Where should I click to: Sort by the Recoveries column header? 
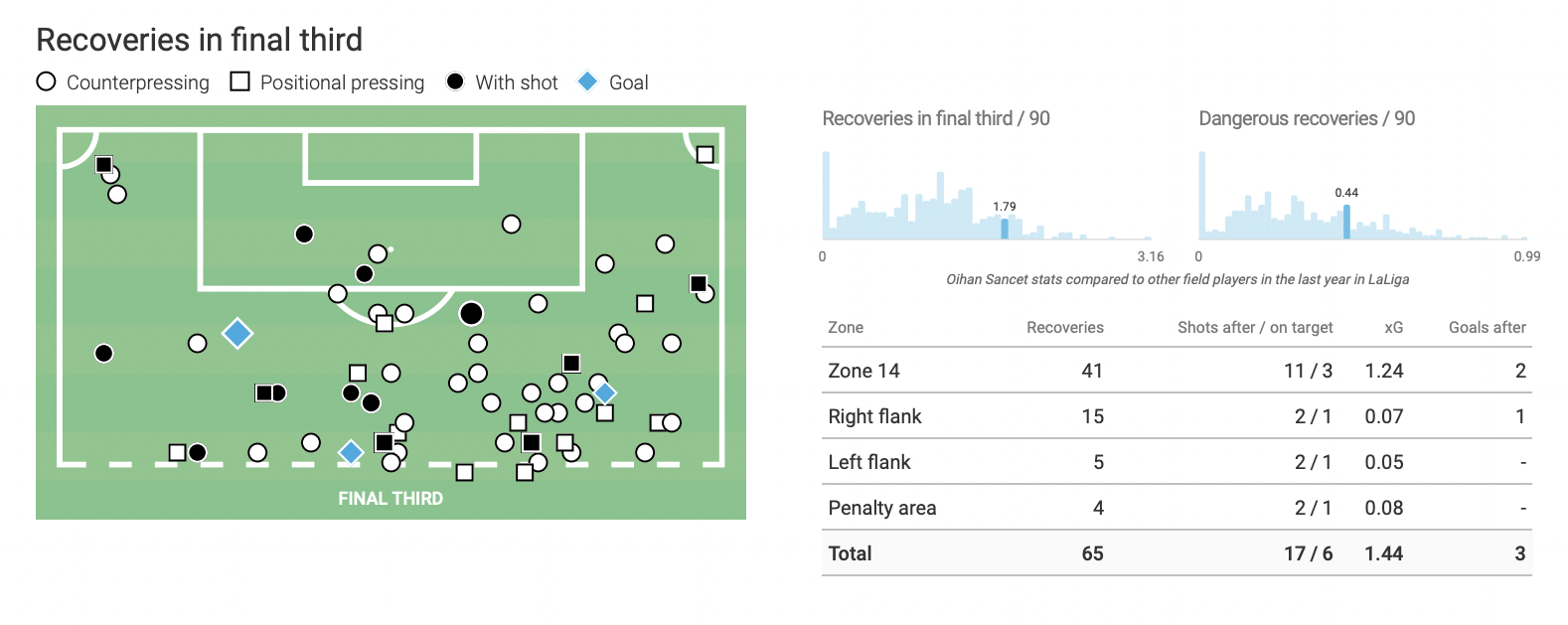click(1064, 327)
